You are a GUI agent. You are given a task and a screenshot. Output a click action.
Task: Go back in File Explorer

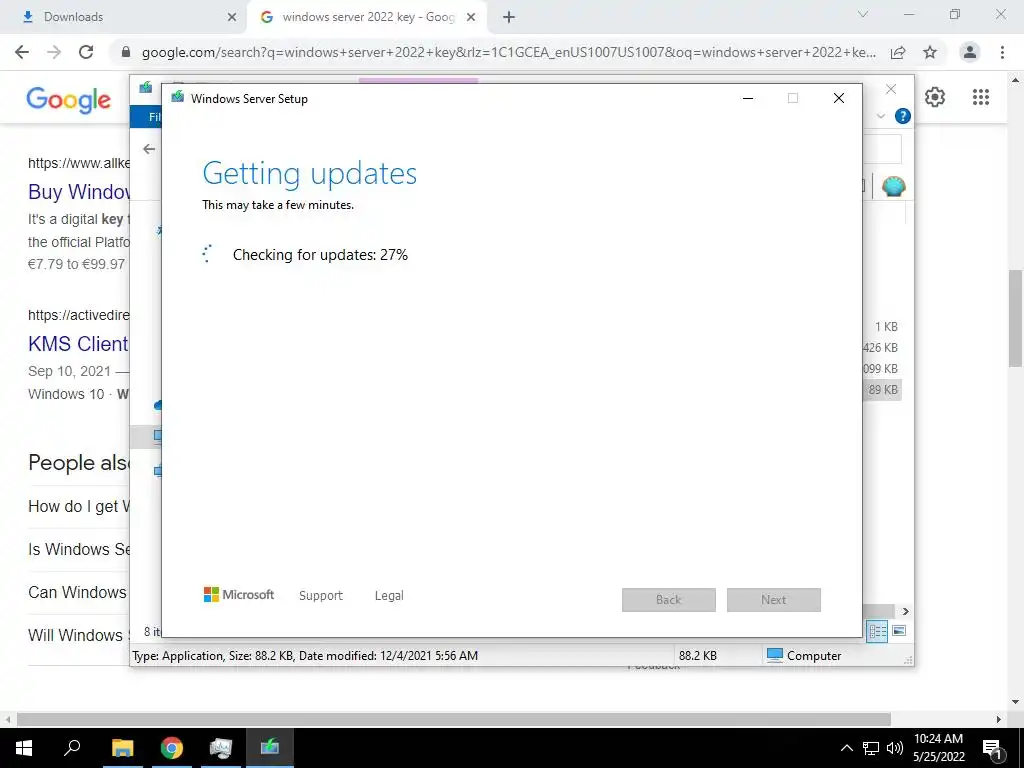(x=149, y=149)
